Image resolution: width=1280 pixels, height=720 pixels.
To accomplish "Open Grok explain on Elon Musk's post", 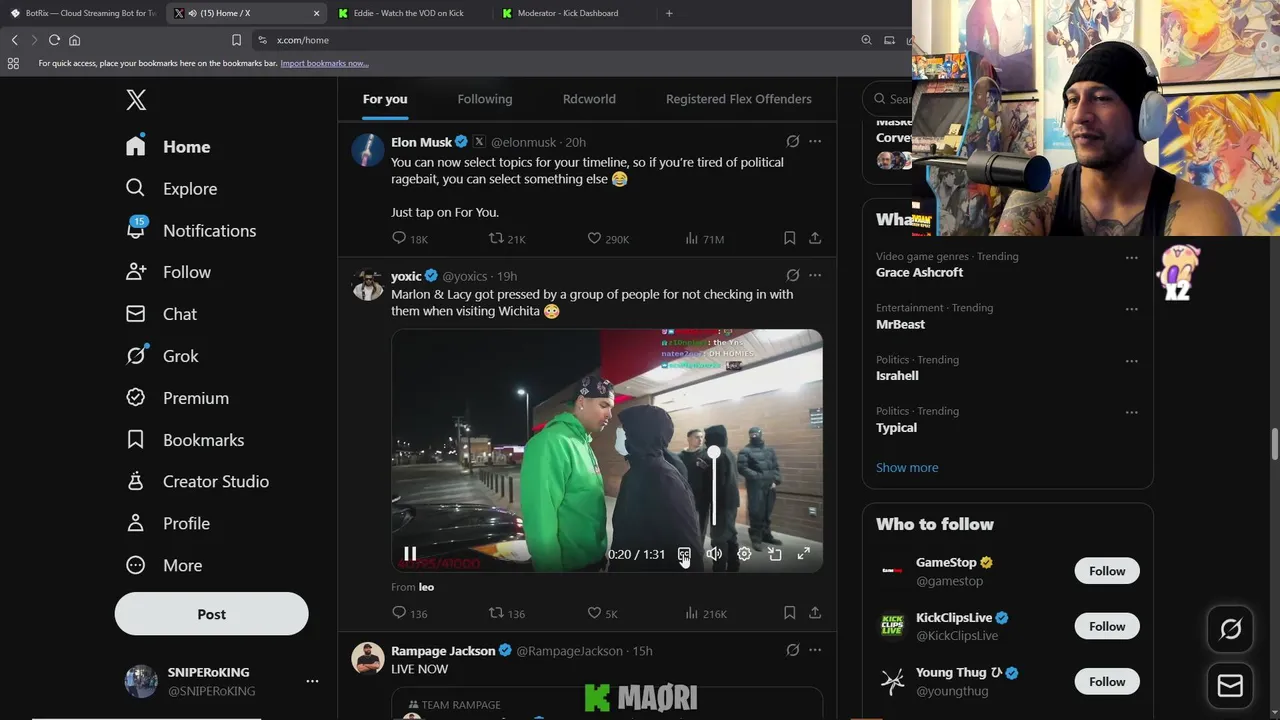I will [792, 142].
